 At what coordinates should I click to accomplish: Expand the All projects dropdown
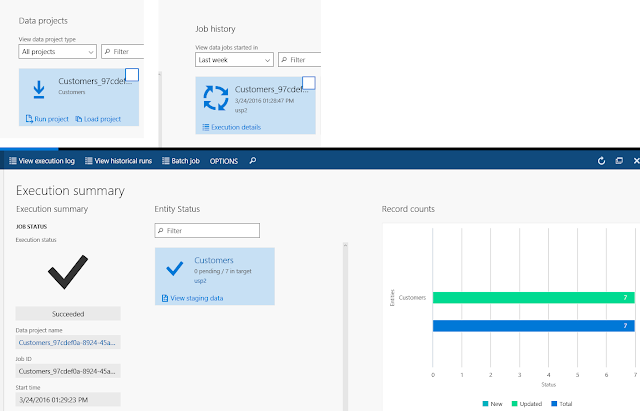click(x=58, y=52)
